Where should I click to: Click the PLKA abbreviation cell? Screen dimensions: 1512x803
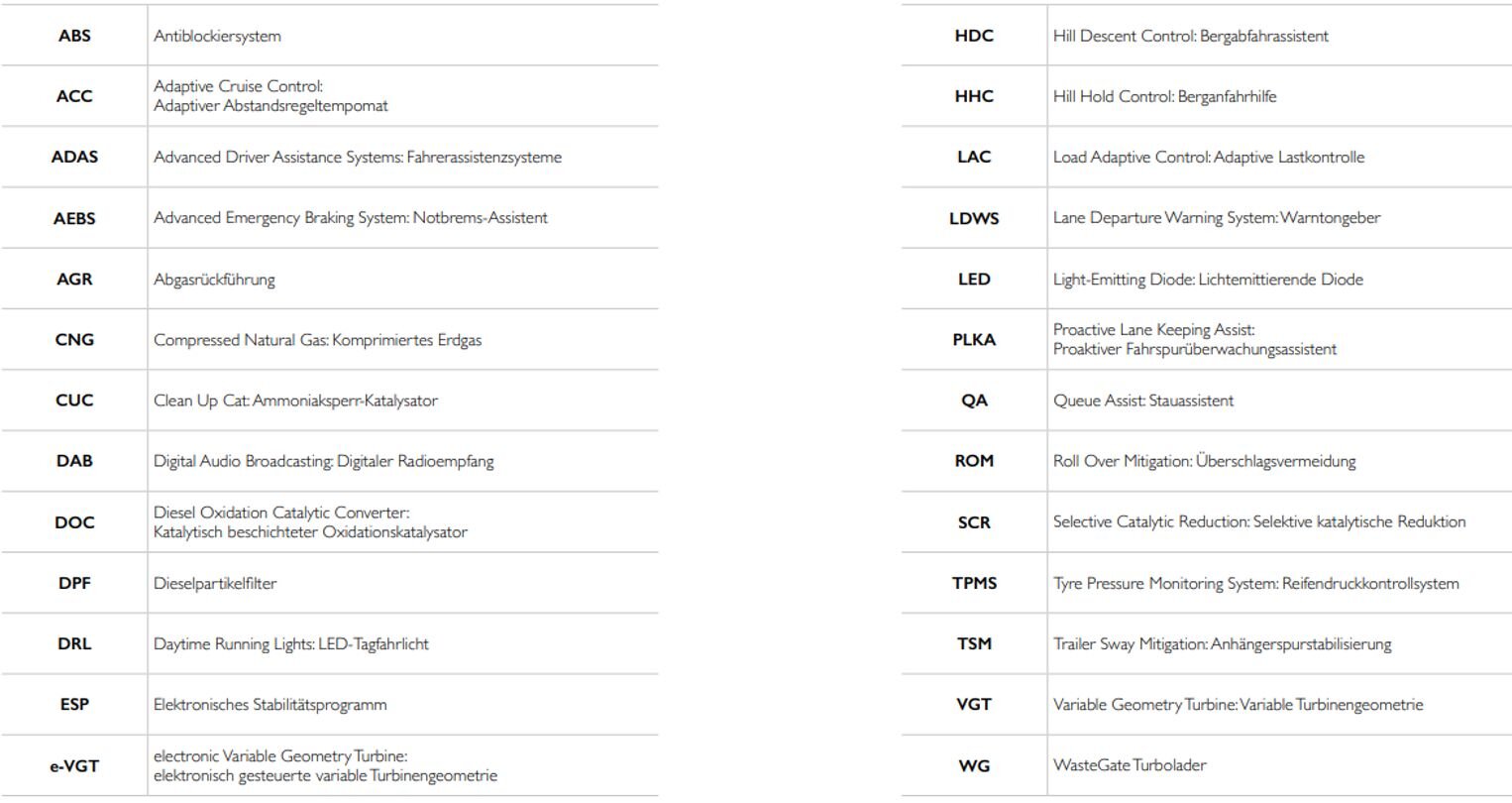[x=974, y=340]
